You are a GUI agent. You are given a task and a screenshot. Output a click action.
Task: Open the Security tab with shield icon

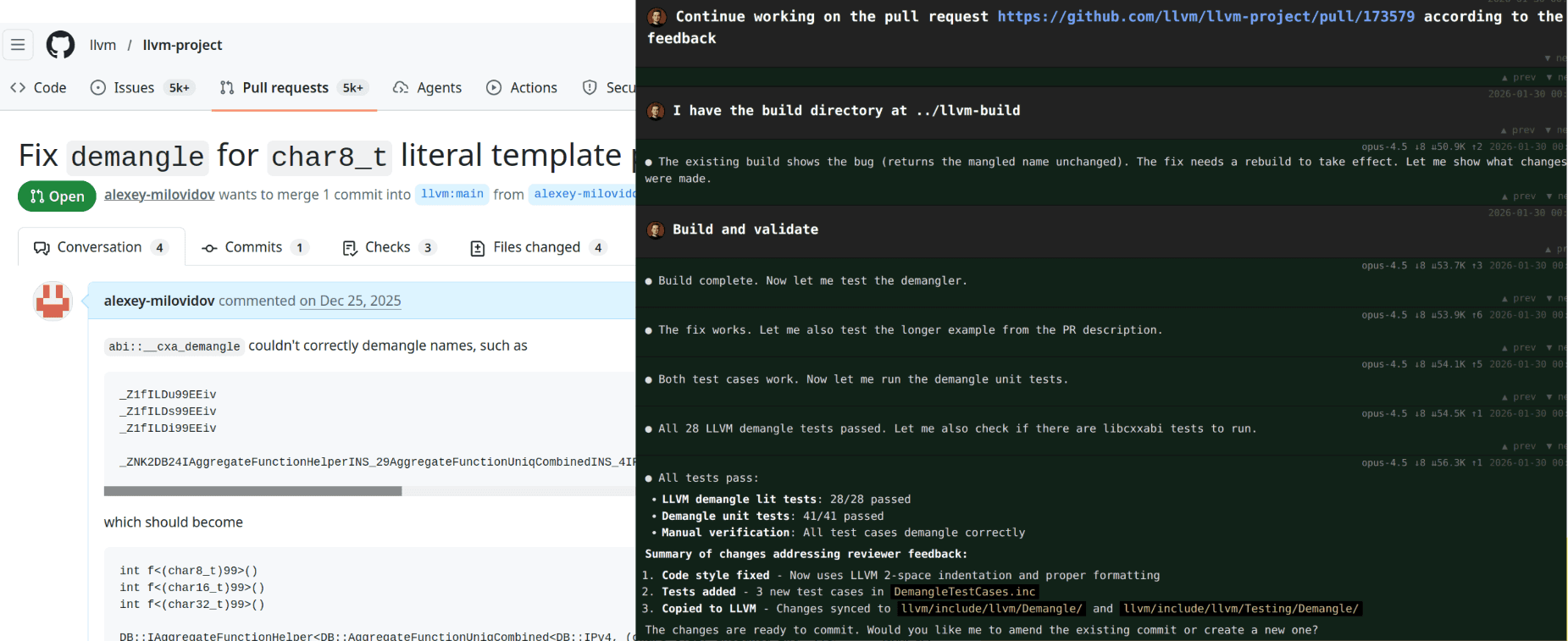(x=608, y=87)
